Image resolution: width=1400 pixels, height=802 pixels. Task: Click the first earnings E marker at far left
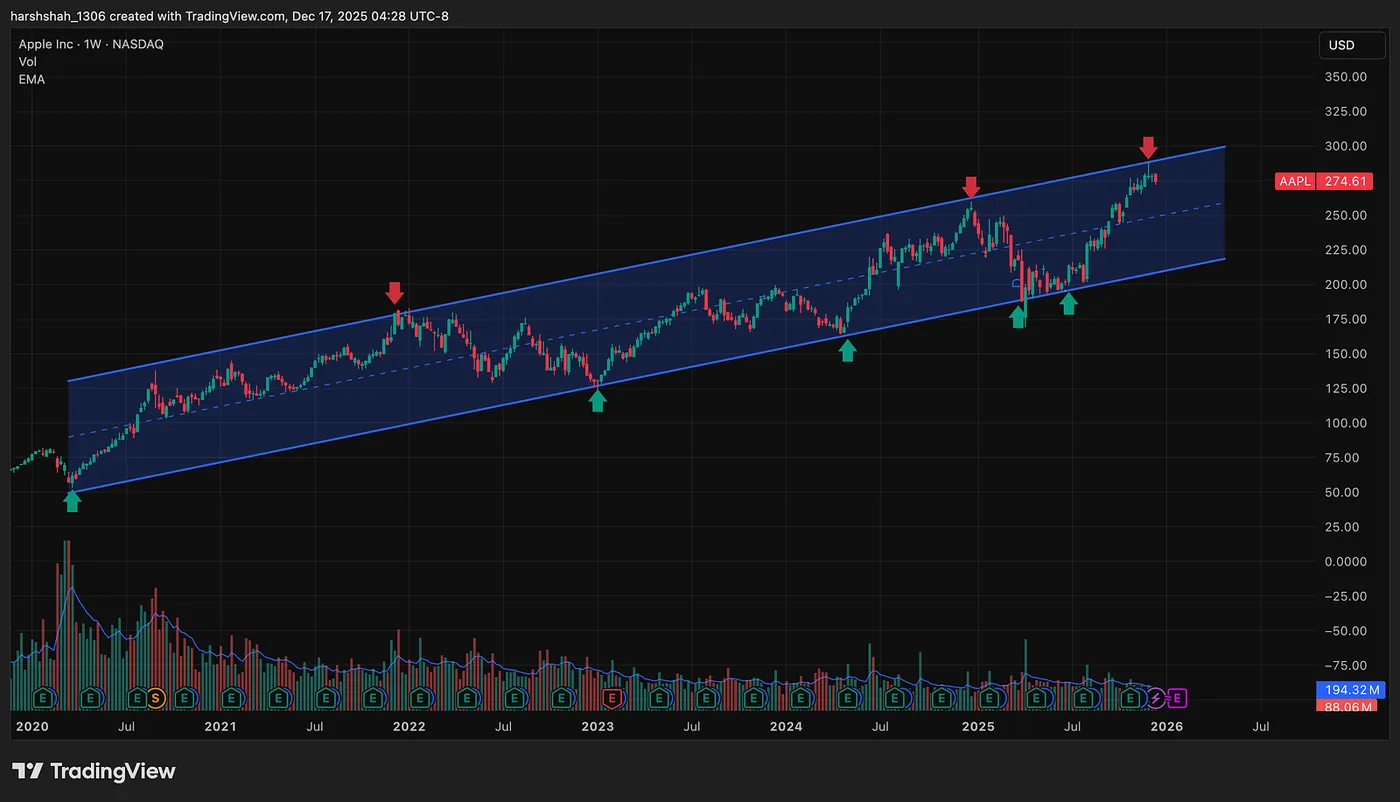44,697
